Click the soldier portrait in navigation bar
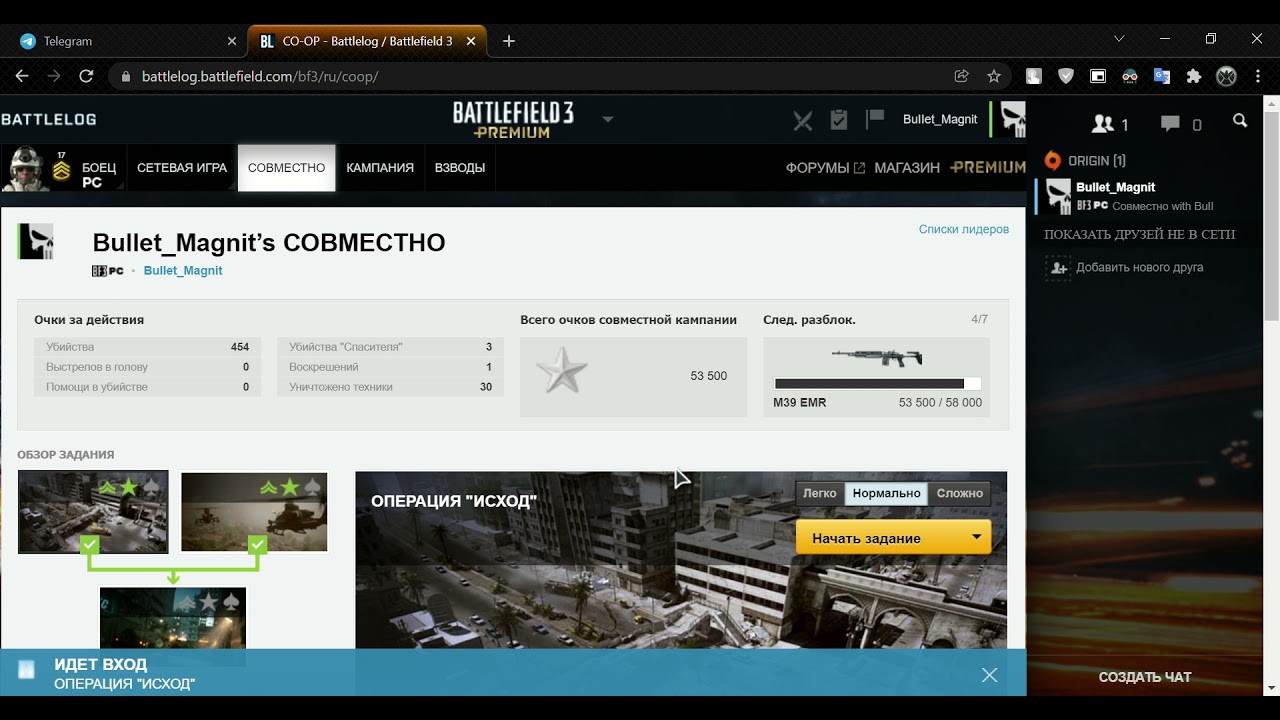This screenshot has width=1280, height=720. pyautogui.click(x=26, y=168)
